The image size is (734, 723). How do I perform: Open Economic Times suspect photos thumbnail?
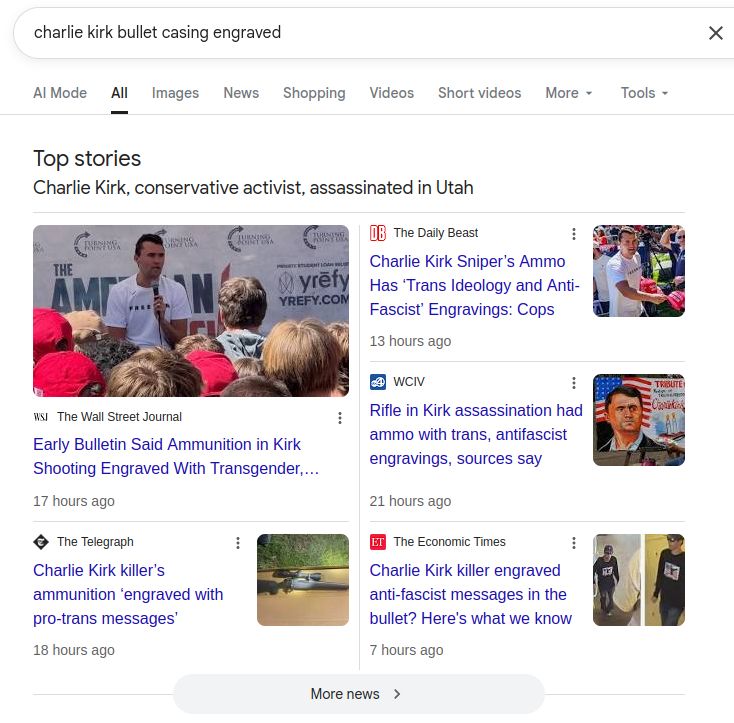pyautogui.click(x=639, y=580)
